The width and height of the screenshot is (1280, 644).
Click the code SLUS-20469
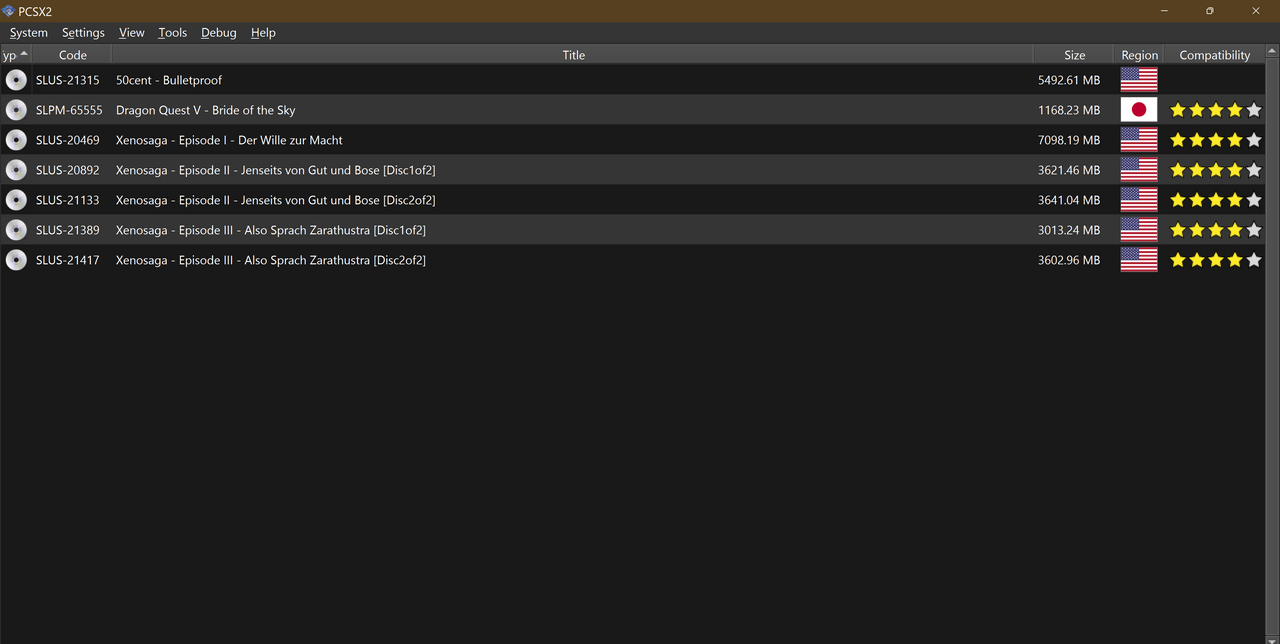click(x=68, y=140)
